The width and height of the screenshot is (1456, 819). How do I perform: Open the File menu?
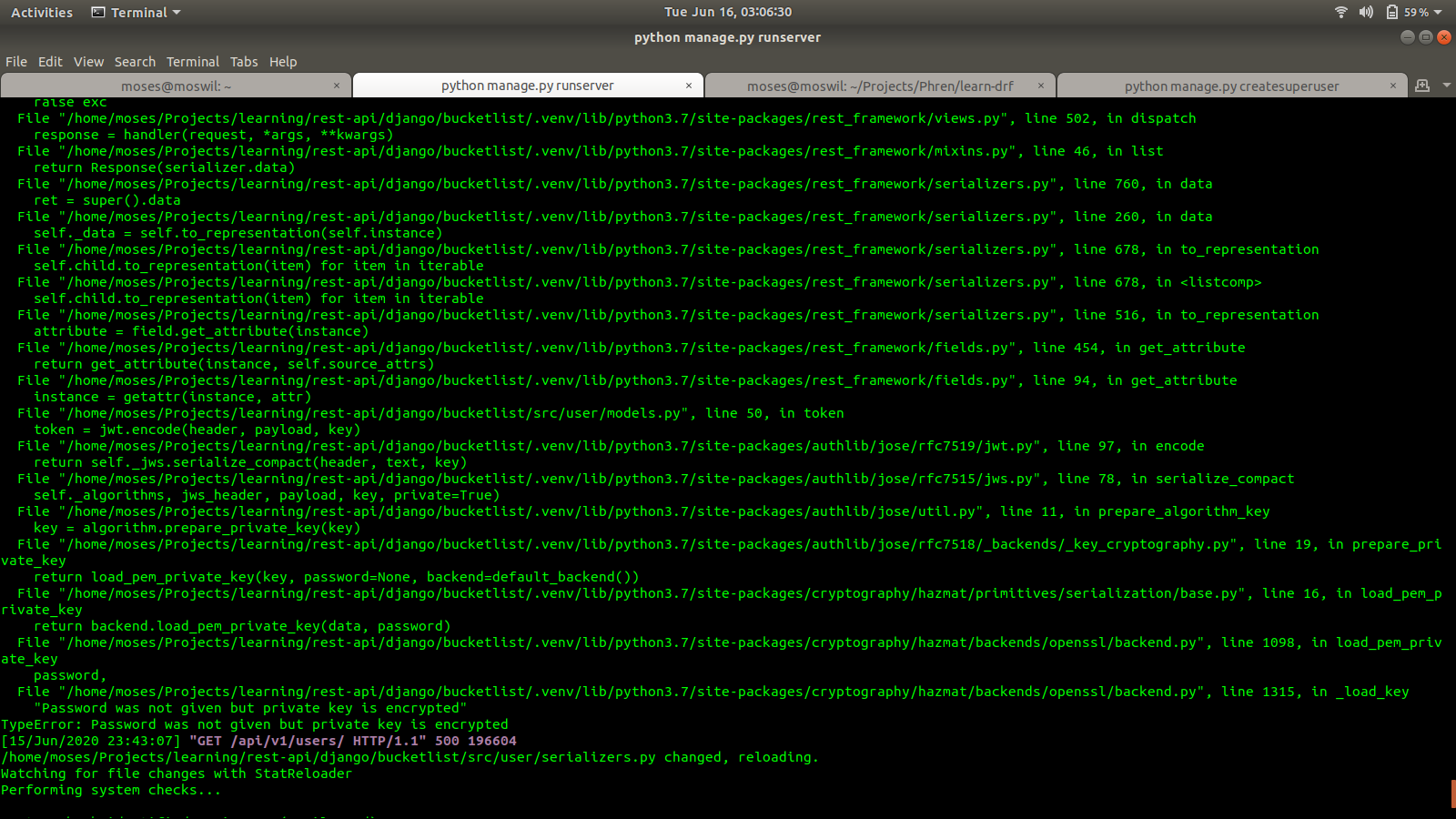15,61
